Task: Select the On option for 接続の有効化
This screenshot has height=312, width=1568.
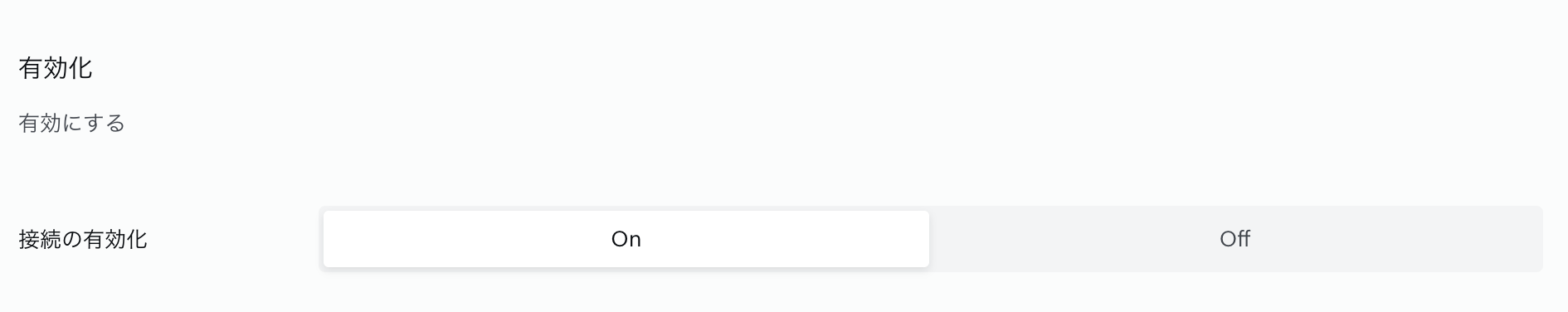Action: click(626, 239)
